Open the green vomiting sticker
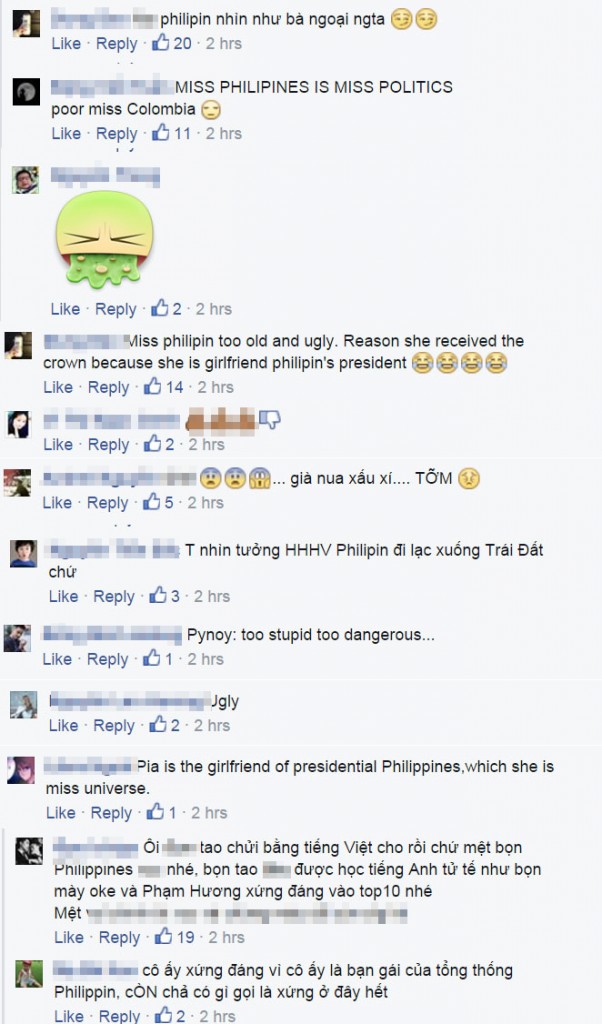This screenshot has height=1024, width=602. [104, 239]
